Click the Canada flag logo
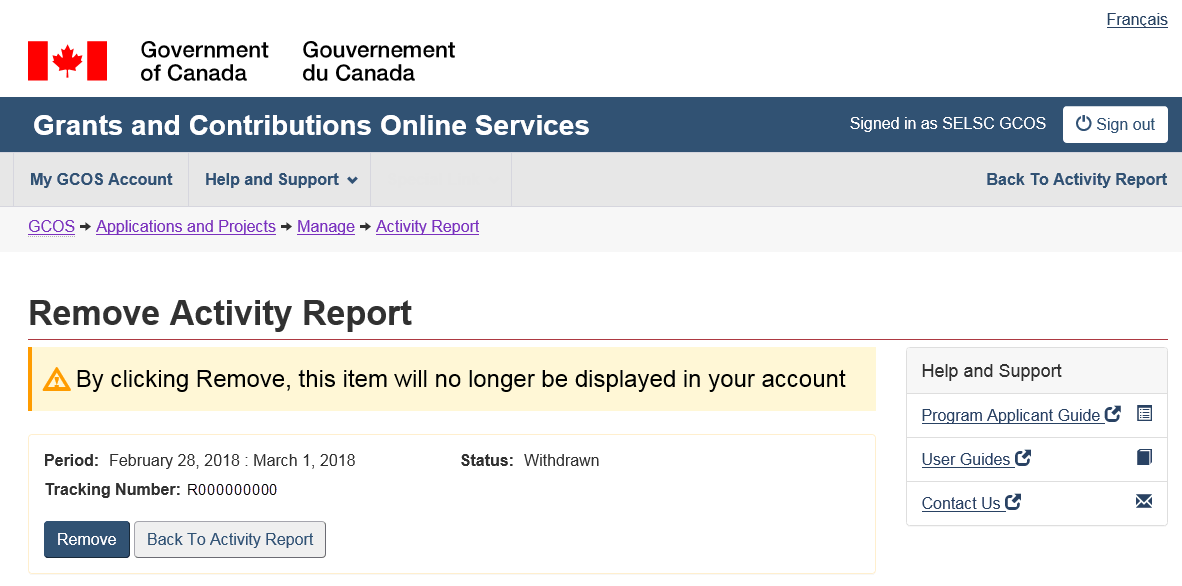The image size is (1182, 586). click(x=67, y=61)
